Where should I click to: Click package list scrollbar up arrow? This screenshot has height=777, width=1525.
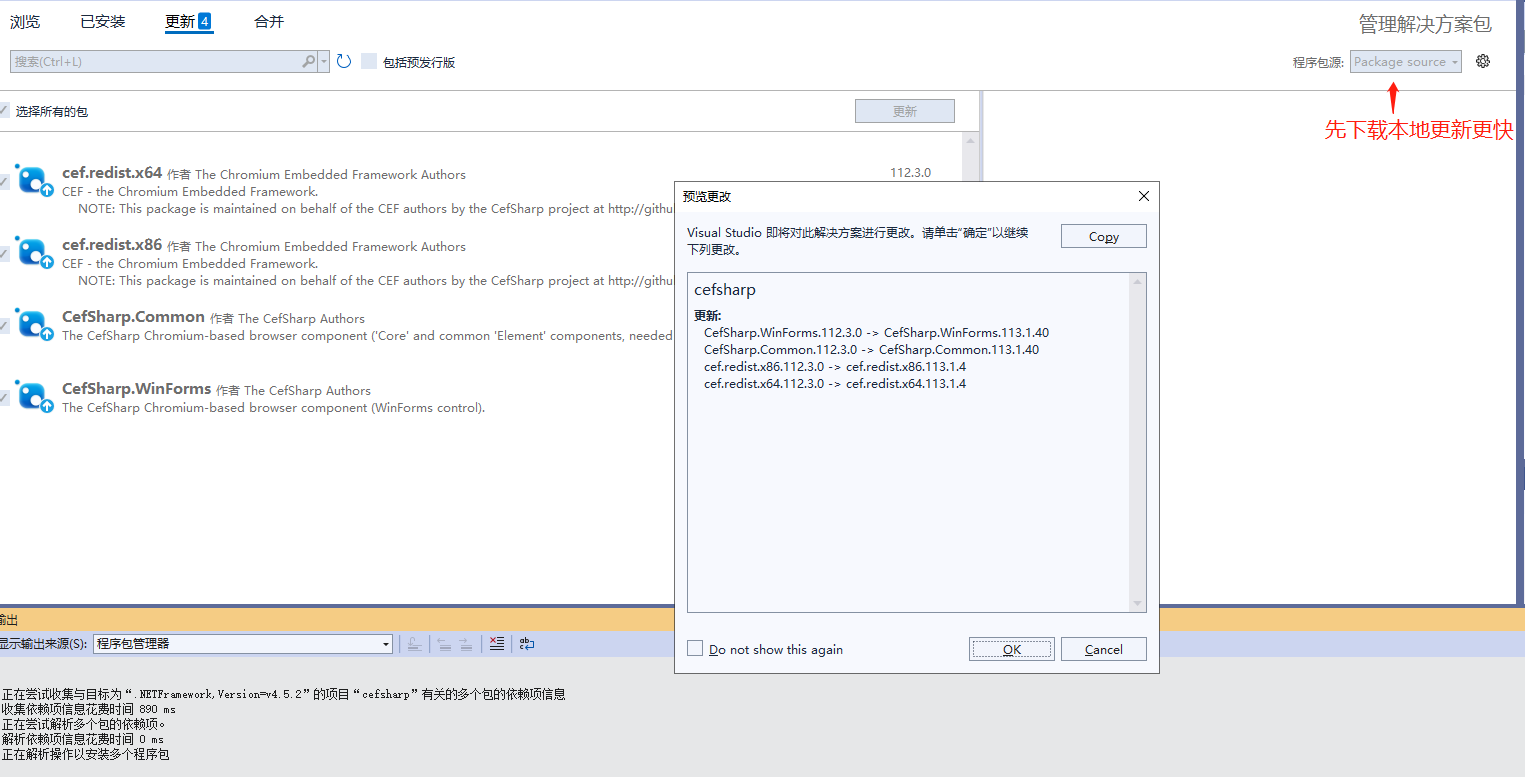tap(969, 142)
